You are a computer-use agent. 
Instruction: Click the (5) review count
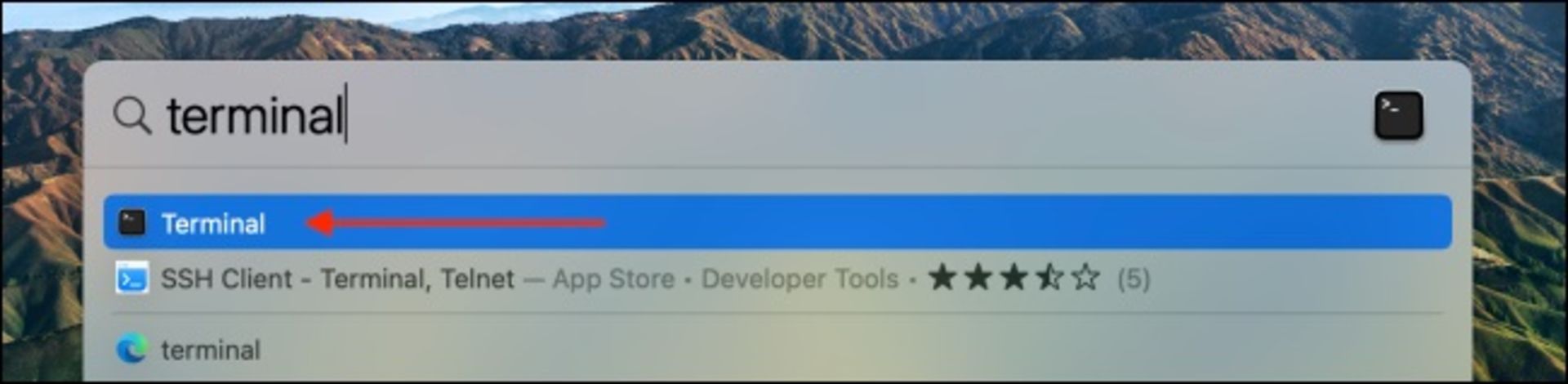click(x=1134, y=279)
